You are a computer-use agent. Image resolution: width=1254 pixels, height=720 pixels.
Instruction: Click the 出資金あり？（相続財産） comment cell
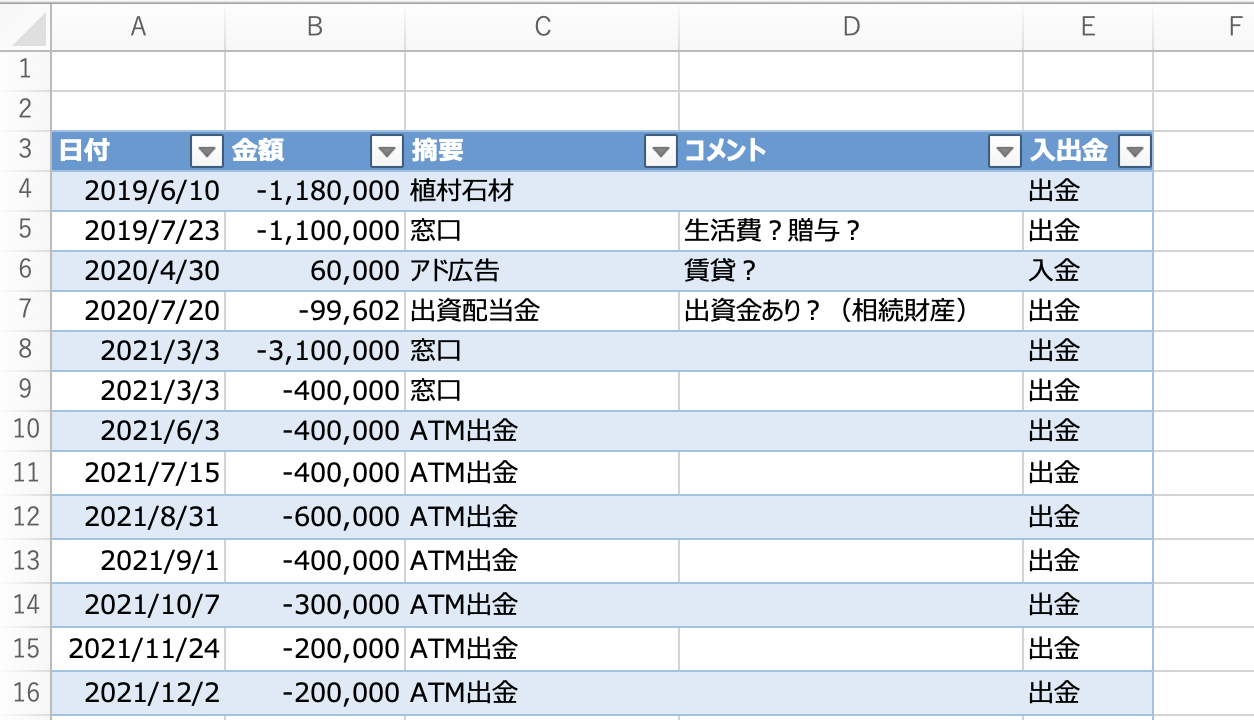851,310
